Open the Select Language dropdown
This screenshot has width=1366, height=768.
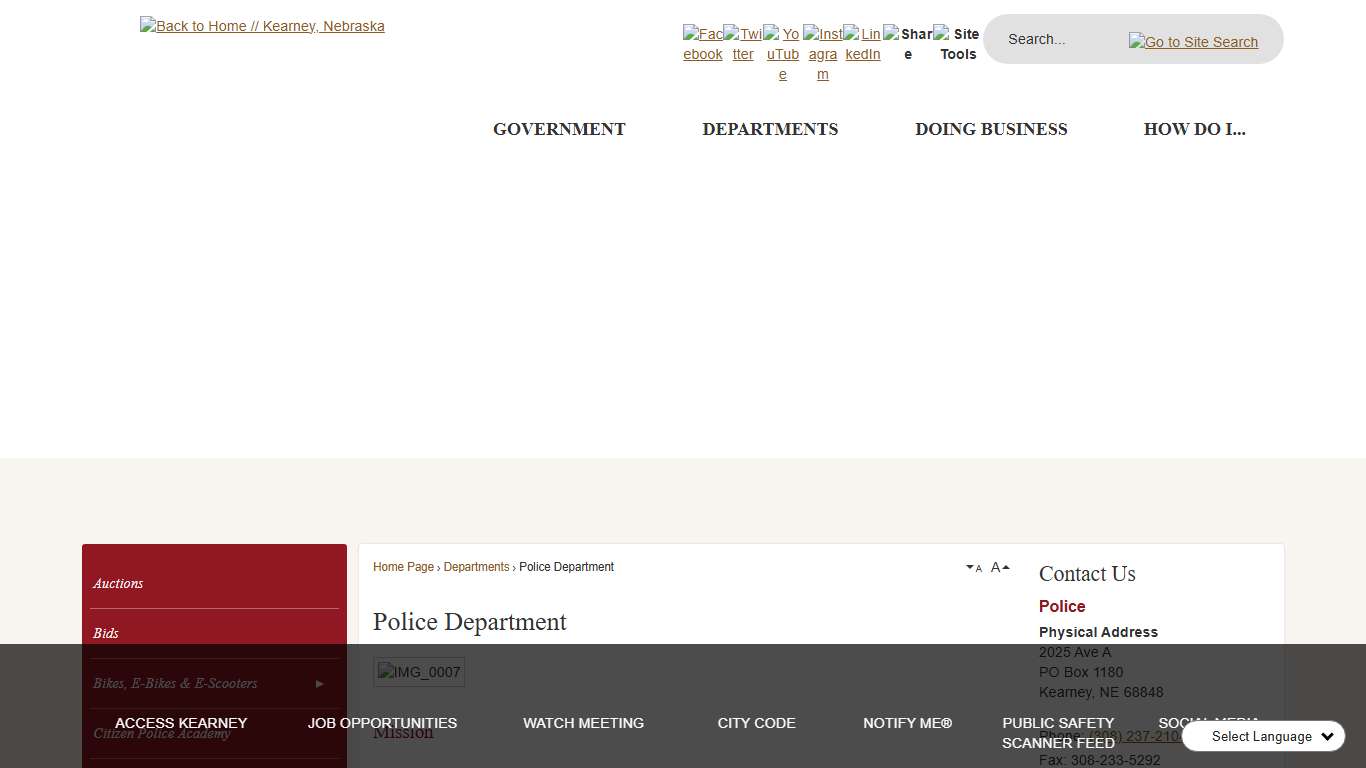click(1263, 736)
